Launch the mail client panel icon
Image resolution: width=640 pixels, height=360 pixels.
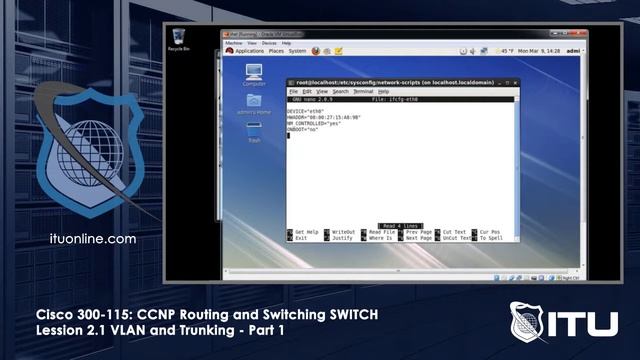click(x=327, y=51)
